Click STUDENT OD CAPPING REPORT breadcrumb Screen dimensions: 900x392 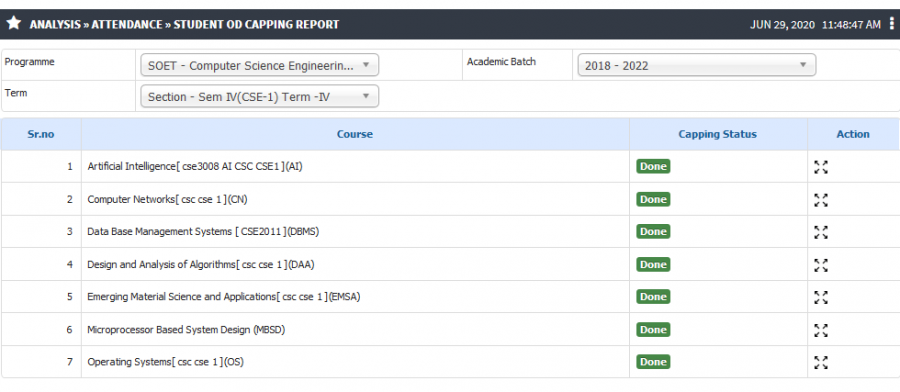pyautogui.click(x=256, y=25)
